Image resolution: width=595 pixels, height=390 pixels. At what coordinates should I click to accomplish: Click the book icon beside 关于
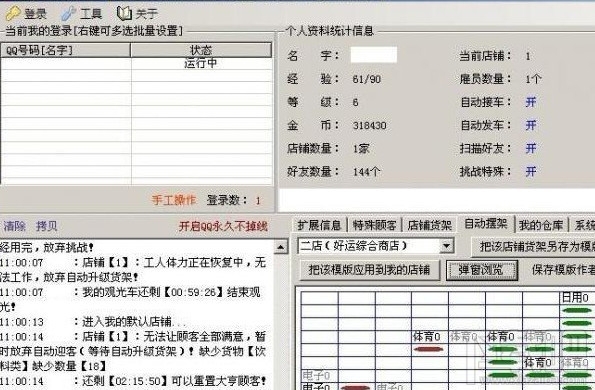click(124, 13)
